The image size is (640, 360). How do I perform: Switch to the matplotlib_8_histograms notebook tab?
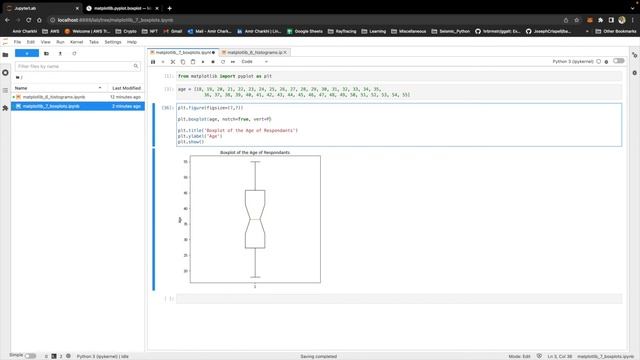(x=254, y=52)
